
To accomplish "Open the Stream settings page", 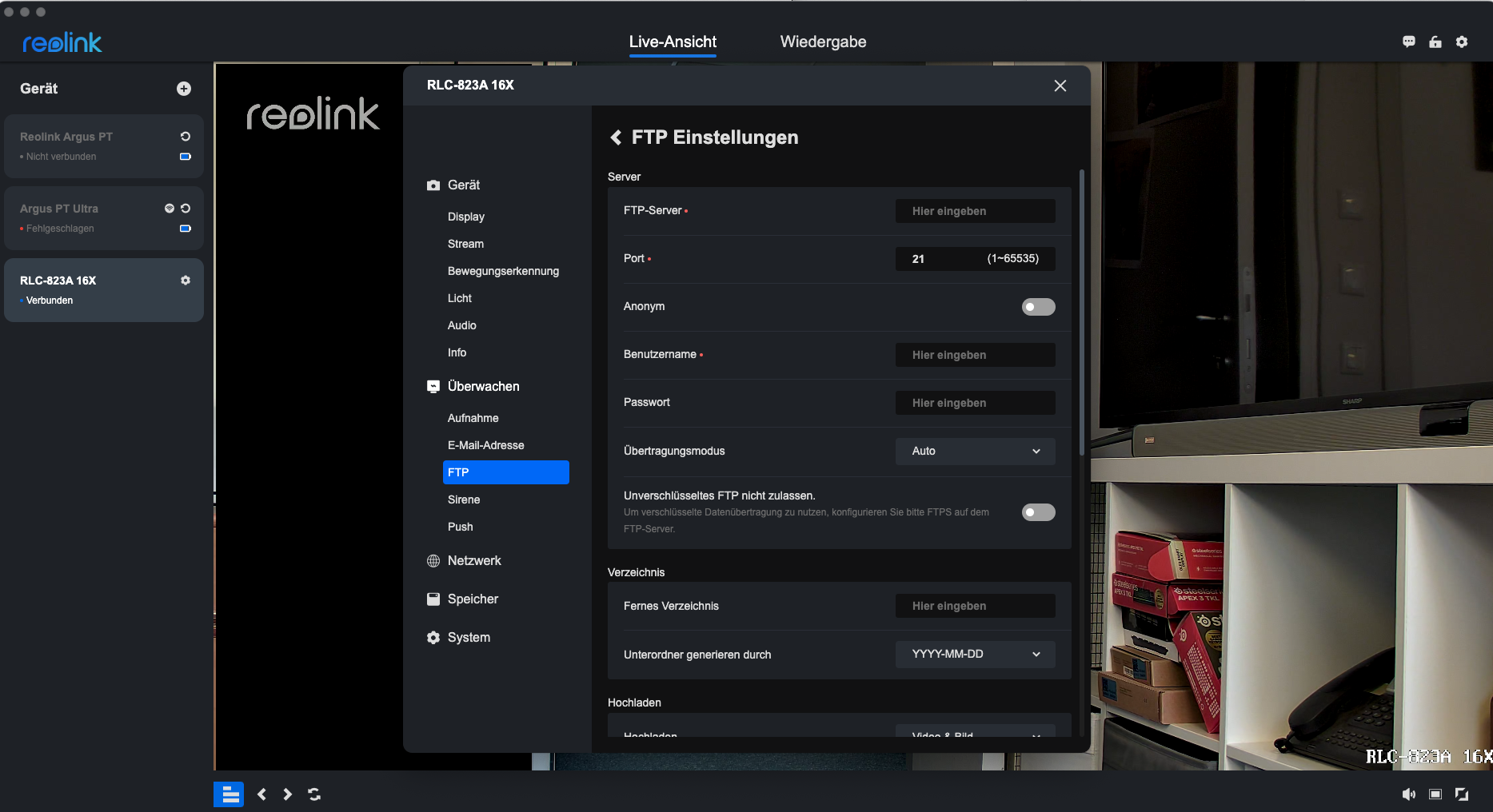I will tap(465, 244).
